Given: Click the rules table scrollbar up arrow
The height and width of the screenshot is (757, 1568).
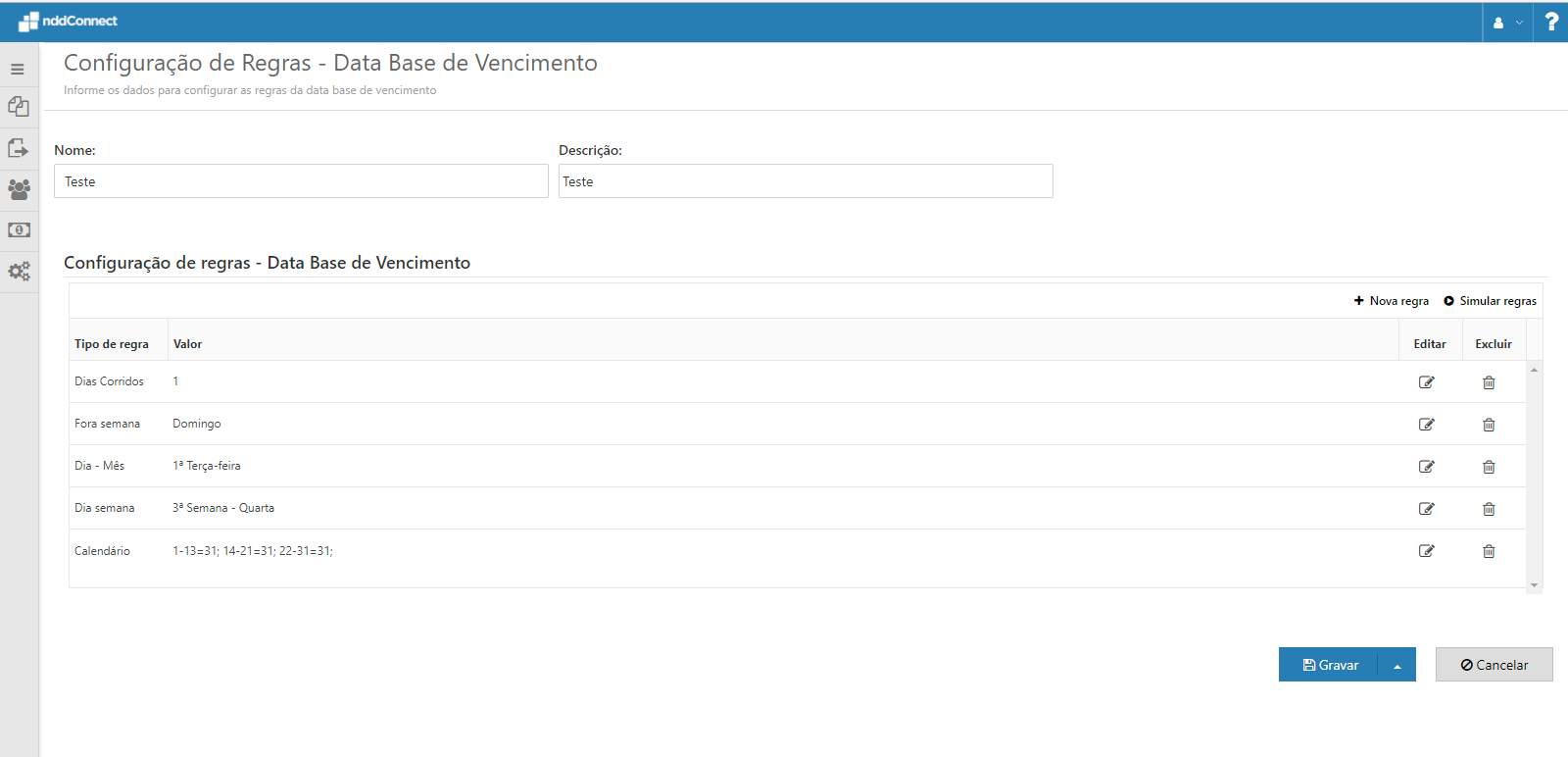Looking at the screenshot, I should click(x=1535, y=370).
